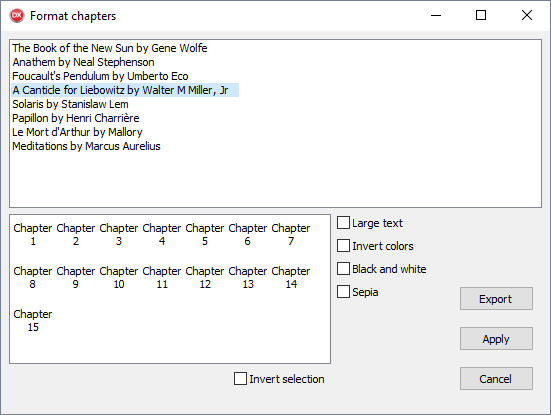Pick Papillon by Henri Charrière
The image size is (551, 415).
point(76,118)
